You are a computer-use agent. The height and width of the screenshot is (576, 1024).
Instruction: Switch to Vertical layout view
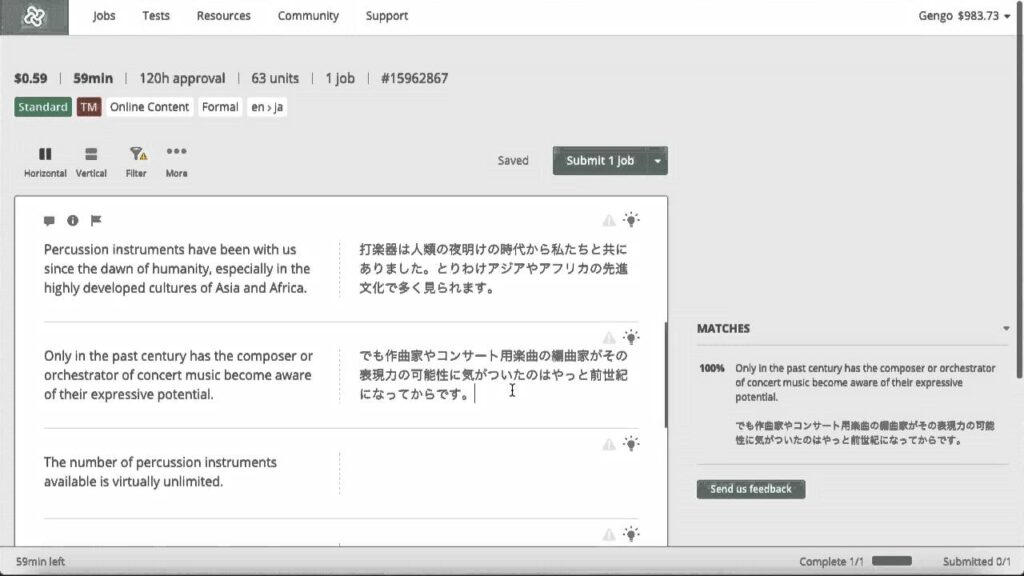click(91, 160)
